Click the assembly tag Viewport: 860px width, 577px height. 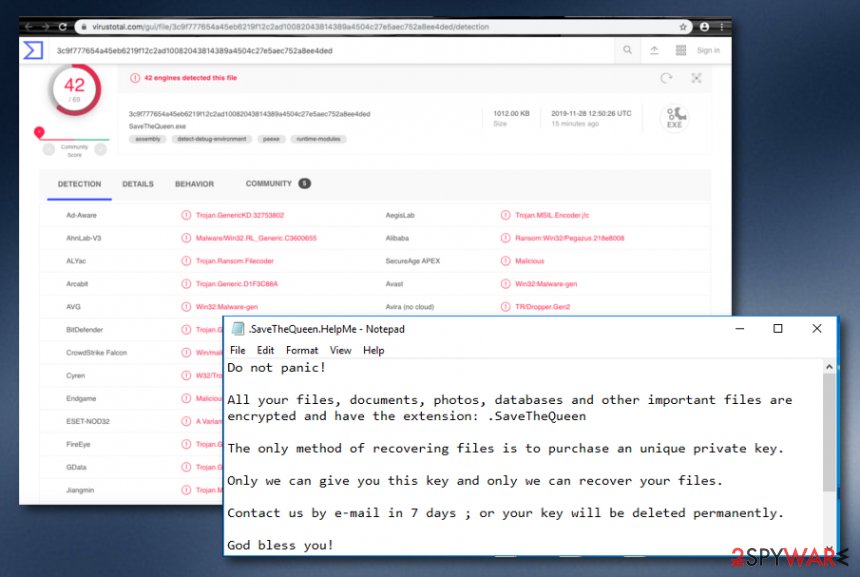pos(148,139)
